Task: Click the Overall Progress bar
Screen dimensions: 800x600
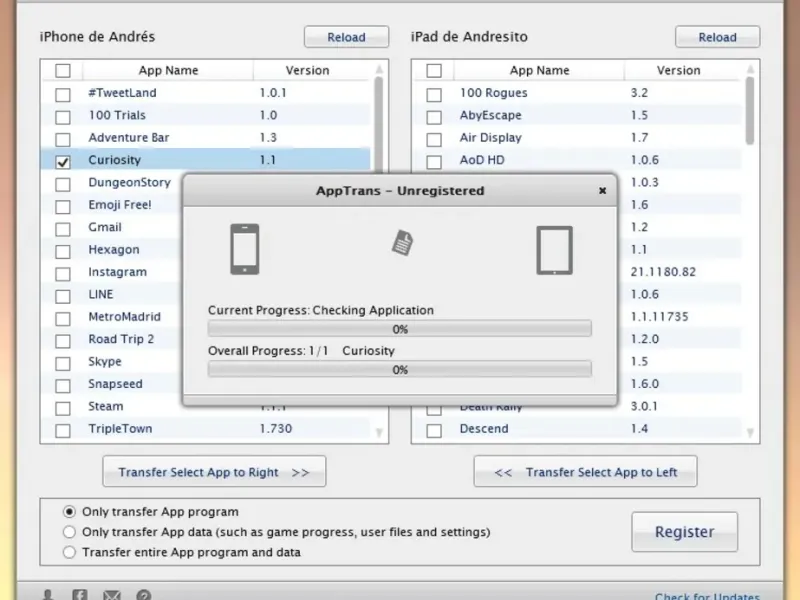Action: [399, 369]
